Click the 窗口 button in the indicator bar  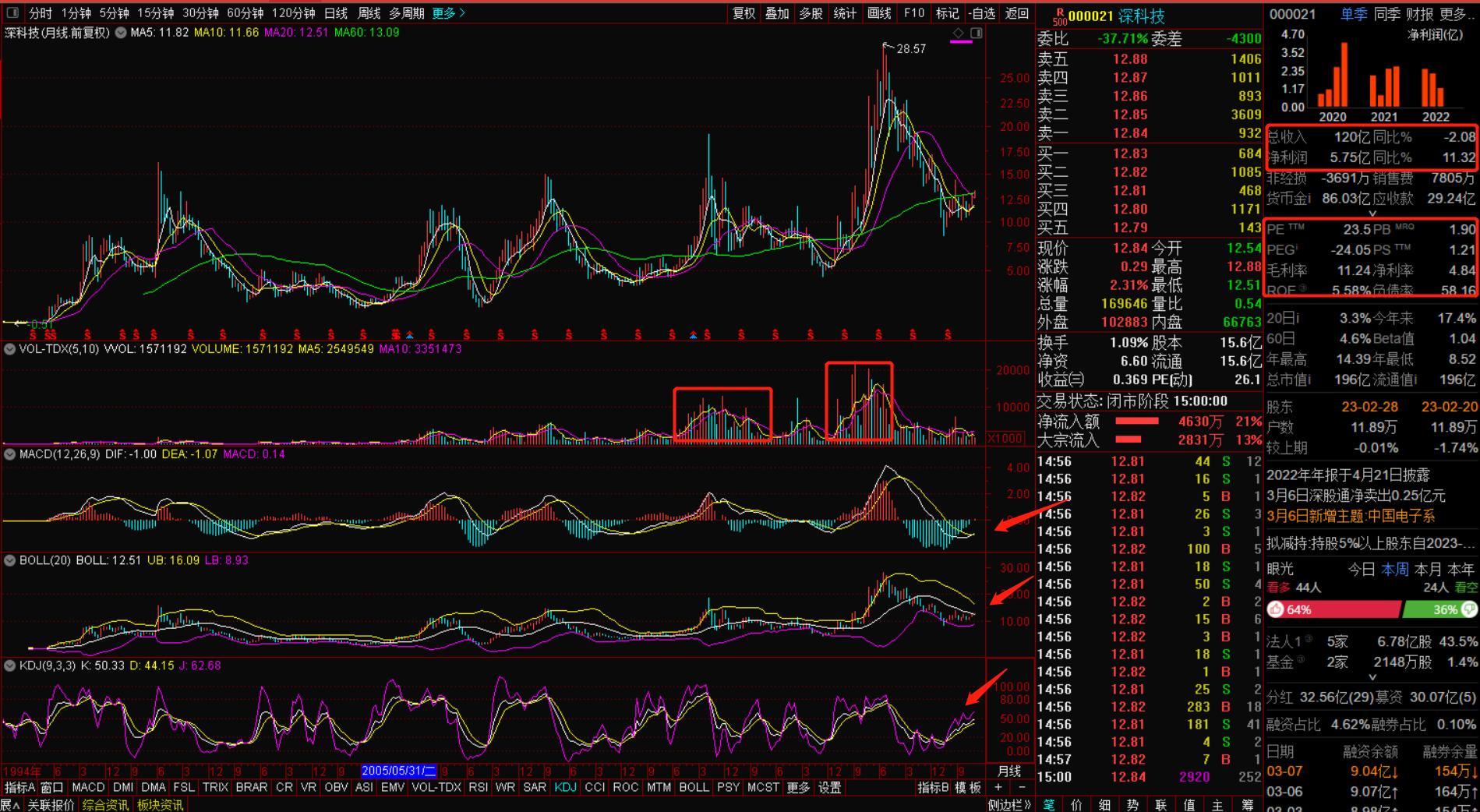click(52, 788)
